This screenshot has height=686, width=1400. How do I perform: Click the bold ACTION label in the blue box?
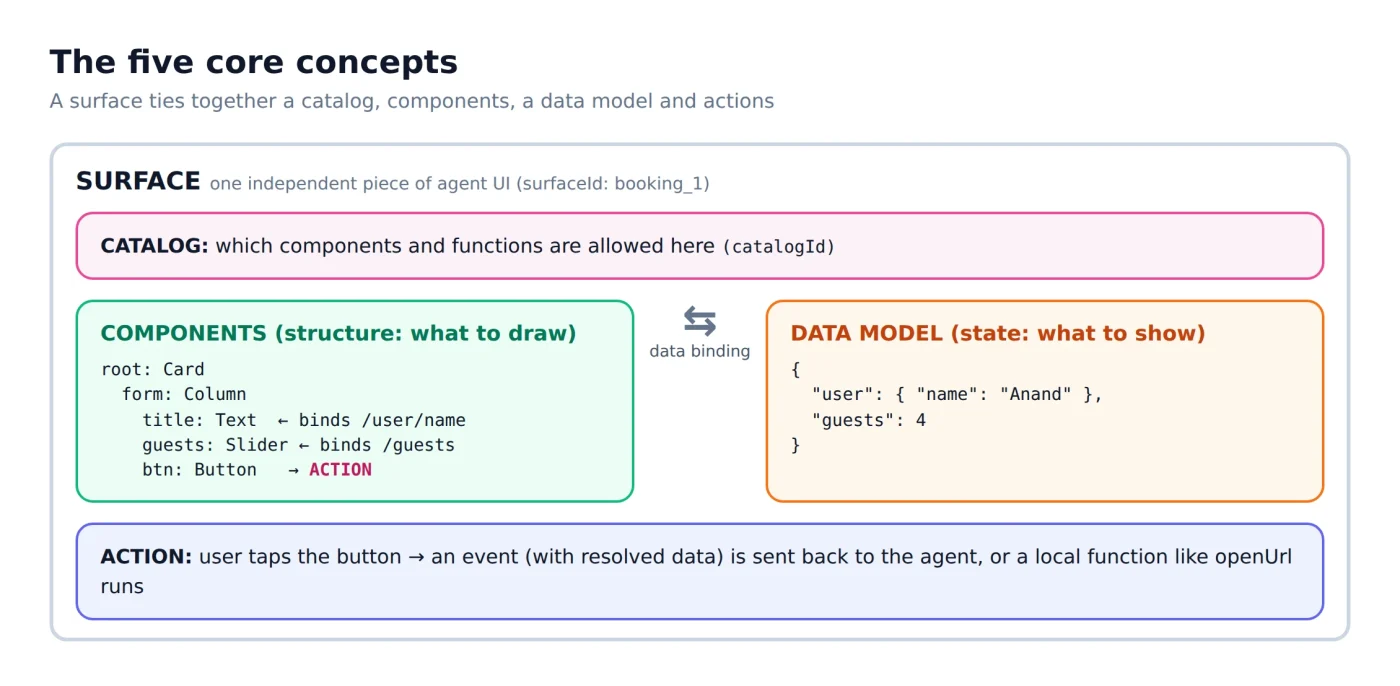coord(147,557)
